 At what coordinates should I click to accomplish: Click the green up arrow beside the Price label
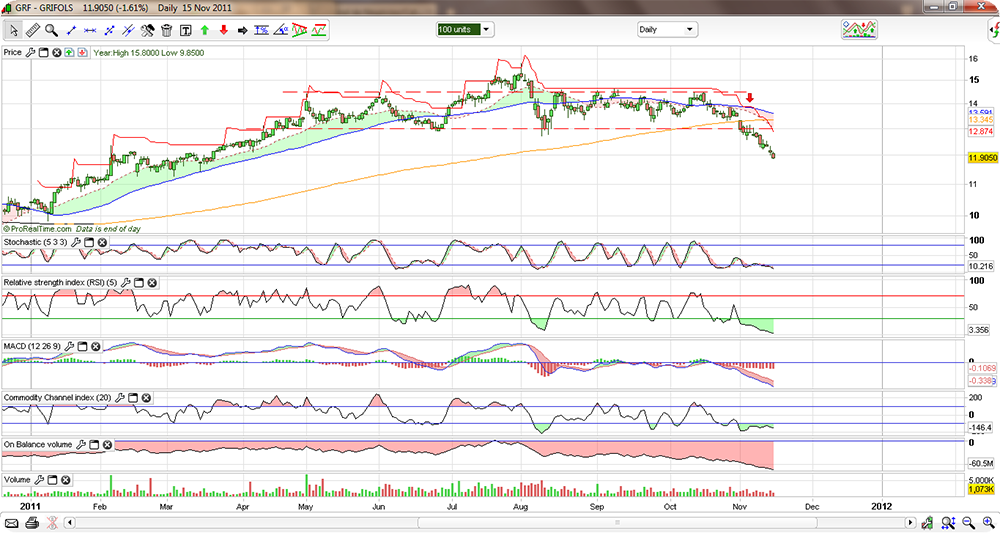coord(69,53)
